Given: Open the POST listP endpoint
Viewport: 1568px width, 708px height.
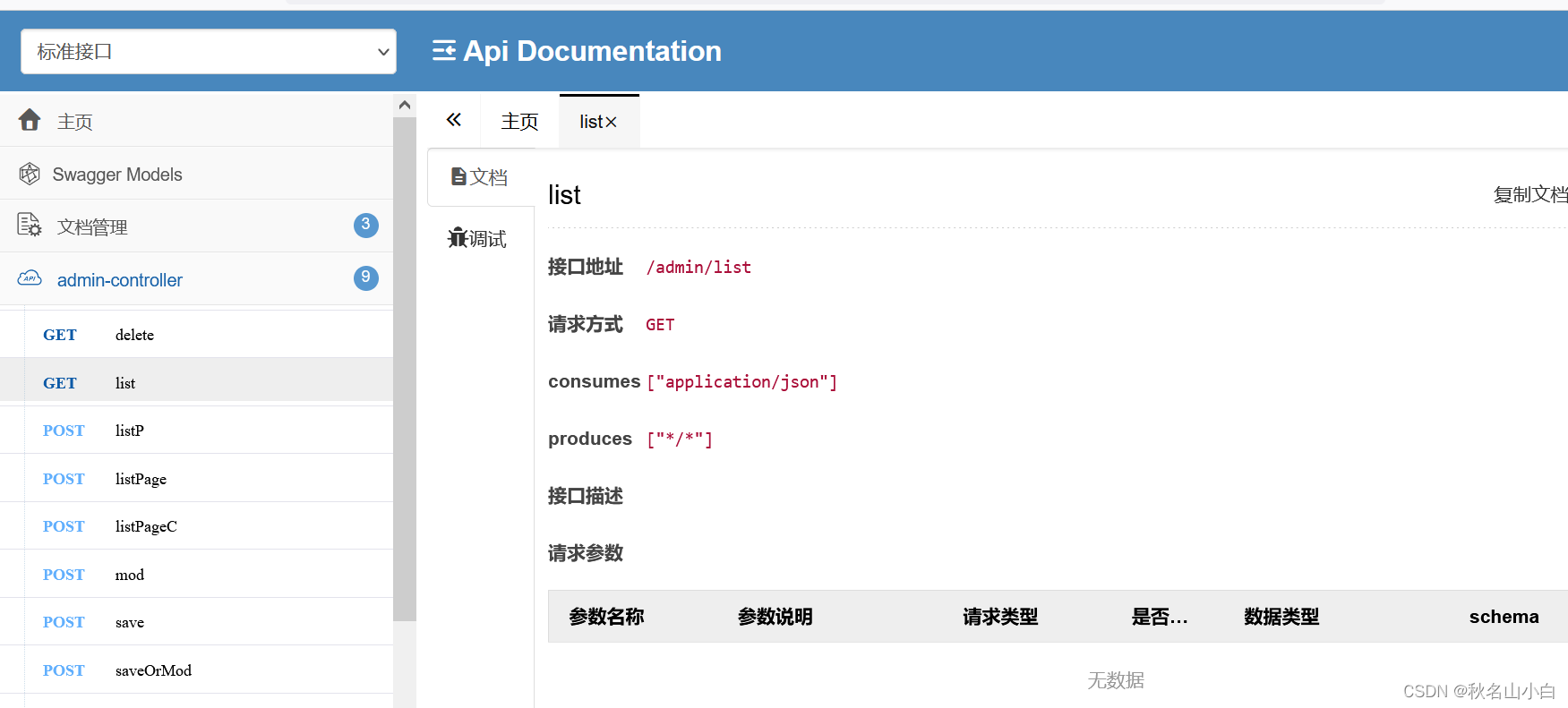Looking at the screenshot, I should point(196,431).
